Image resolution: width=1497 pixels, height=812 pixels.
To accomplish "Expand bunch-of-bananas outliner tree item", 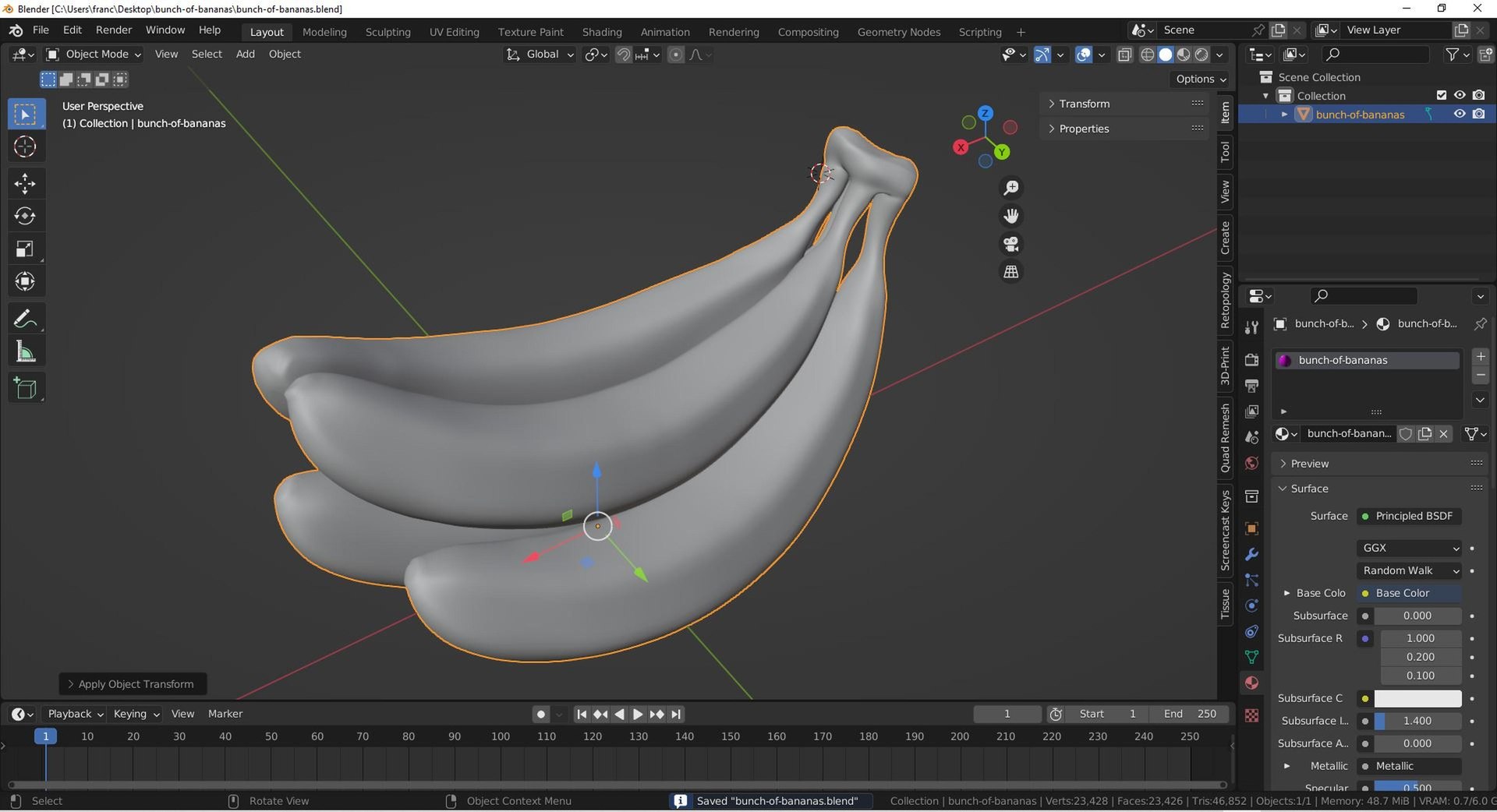I will 1284,115.
